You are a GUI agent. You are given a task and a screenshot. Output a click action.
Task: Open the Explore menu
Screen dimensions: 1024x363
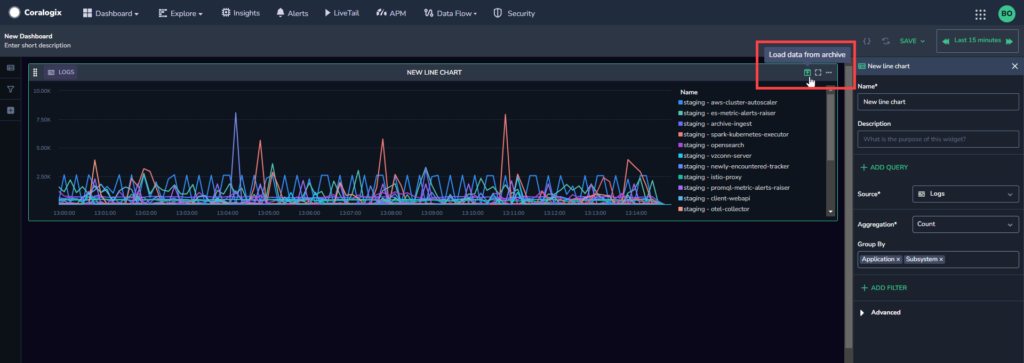tap(180, 13)
